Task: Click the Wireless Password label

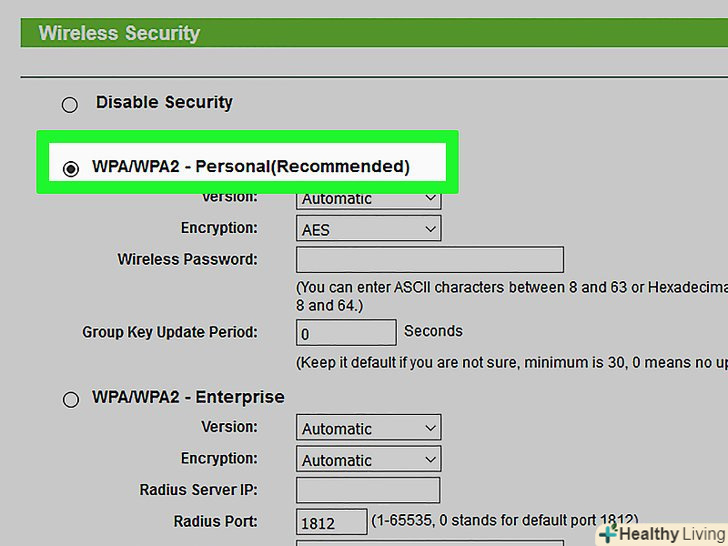Action: 187,259
